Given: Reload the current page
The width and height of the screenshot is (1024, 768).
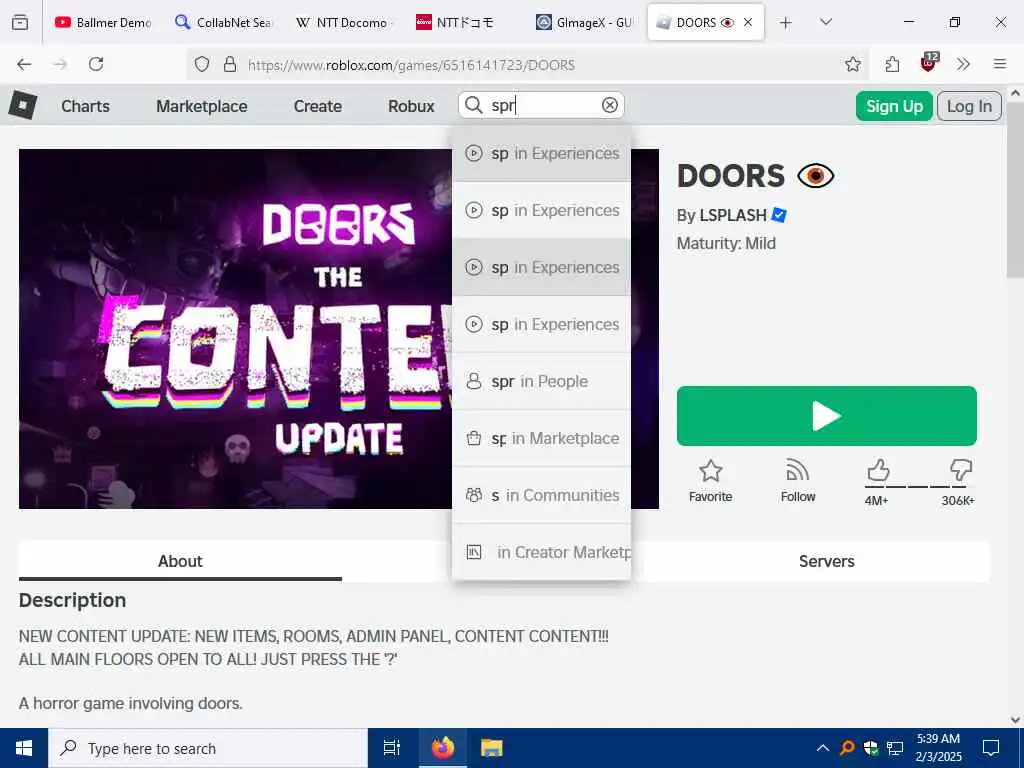Looking at the screenshot, I should point(96,64).
